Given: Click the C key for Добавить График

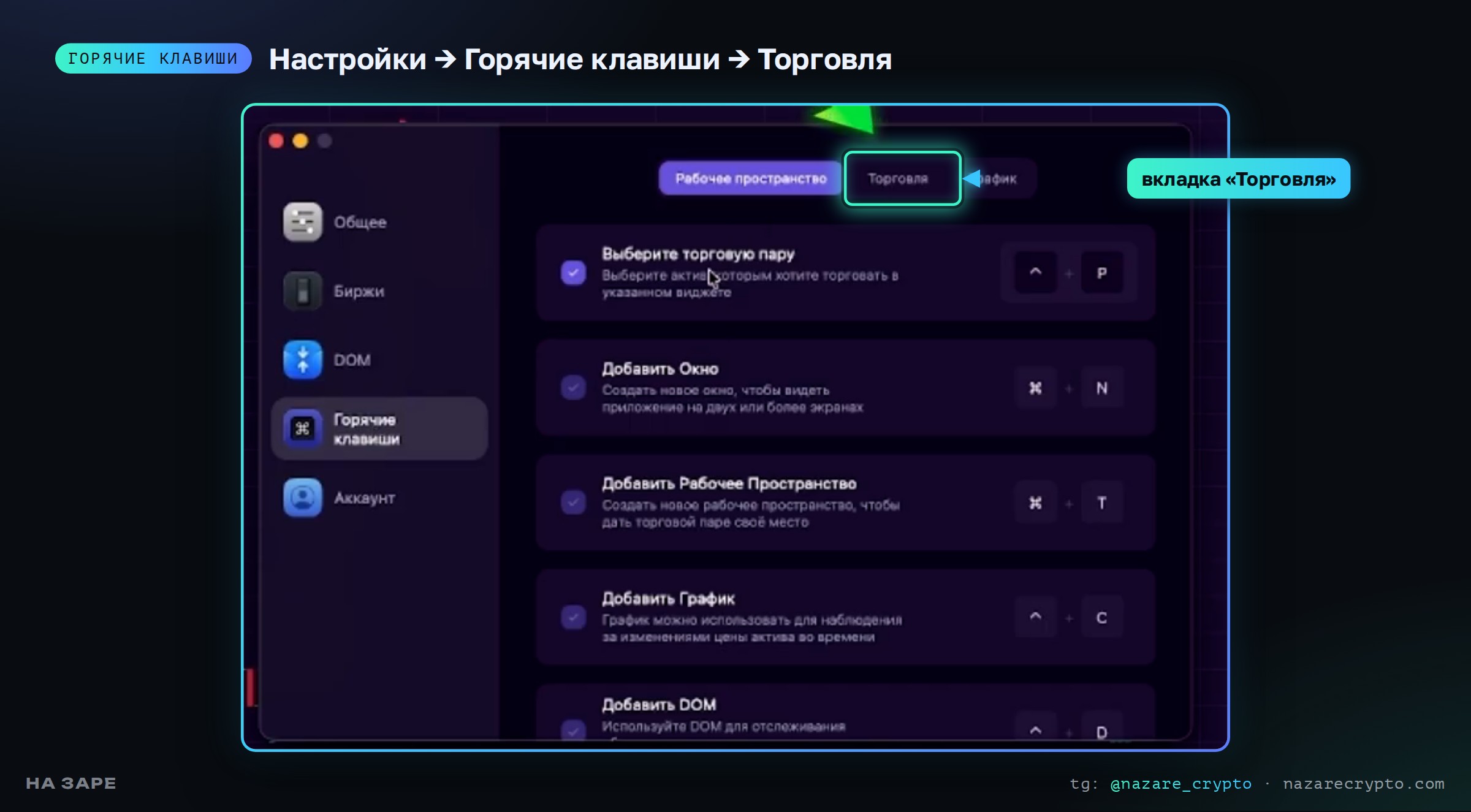Looking at the screenshot, I should pyautogui.click(x=1101, y=617).
